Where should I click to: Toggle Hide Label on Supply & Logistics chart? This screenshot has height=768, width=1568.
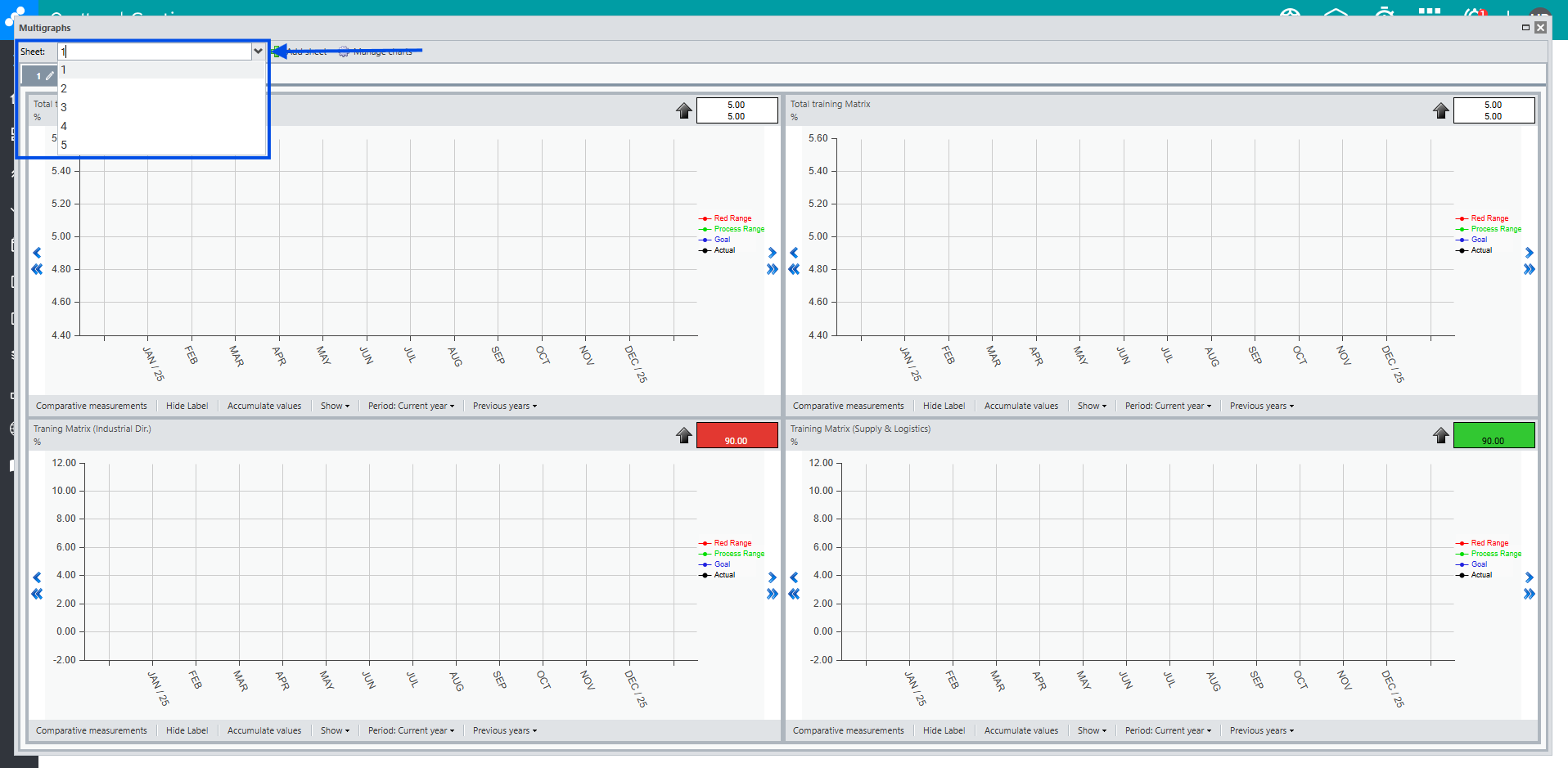tap(944, 730)
